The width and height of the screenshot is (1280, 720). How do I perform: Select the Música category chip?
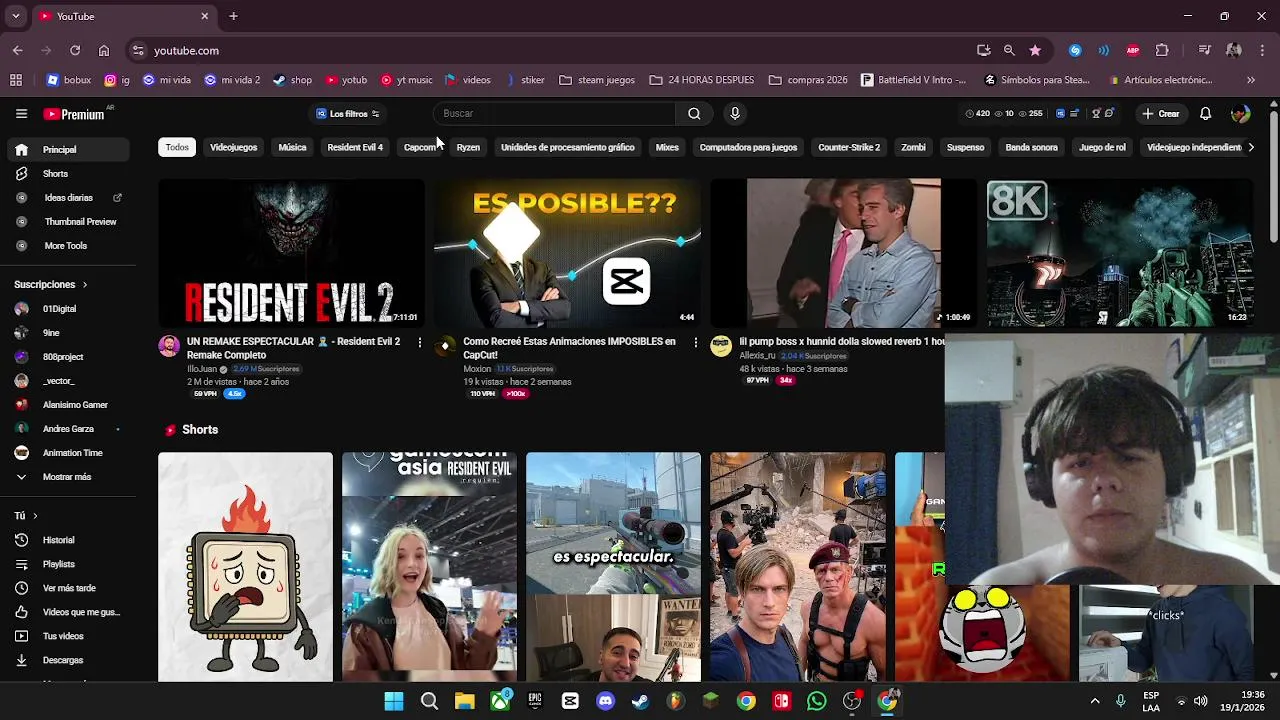292,147
